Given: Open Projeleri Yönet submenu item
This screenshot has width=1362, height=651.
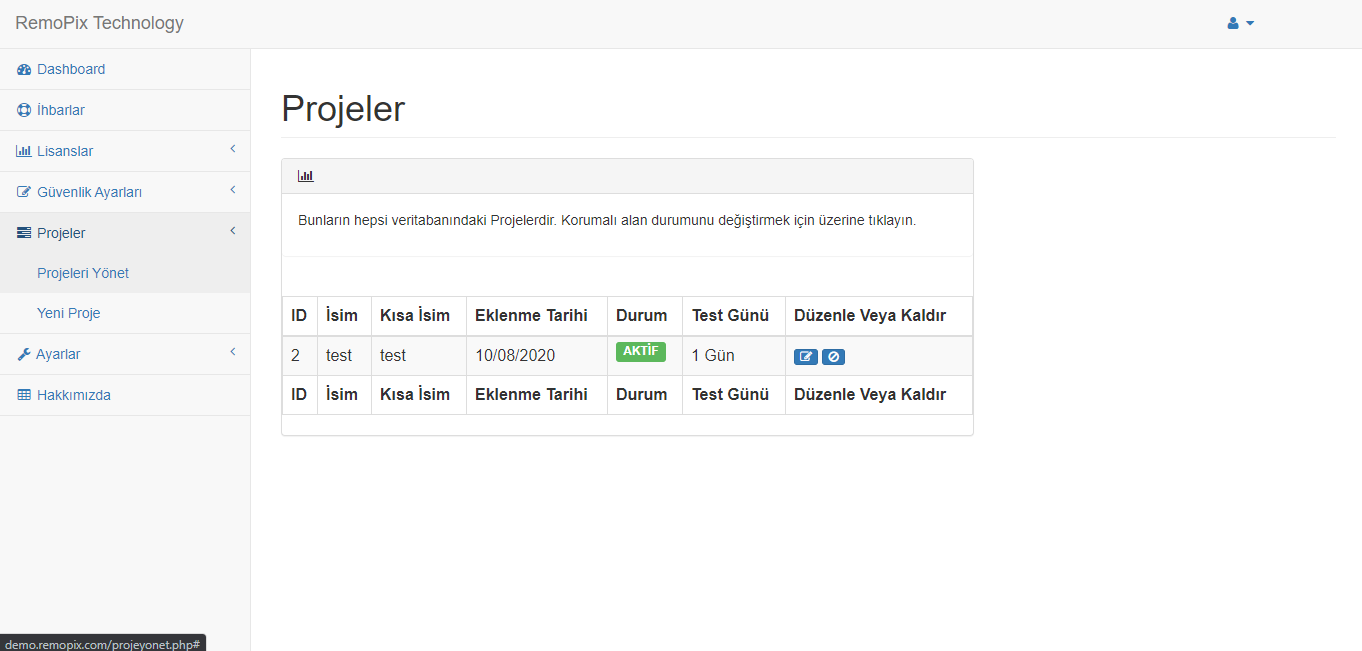Looking at the screenshot, I should point(83,273).
